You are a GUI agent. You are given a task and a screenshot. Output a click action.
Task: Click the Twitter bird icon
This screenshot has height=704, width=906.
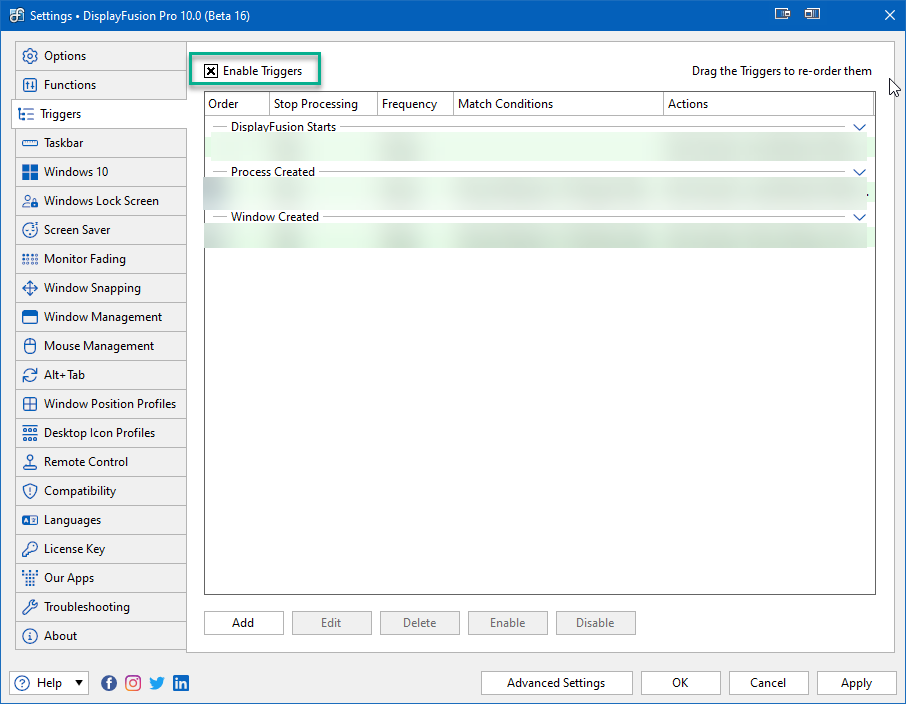(157, 683)
